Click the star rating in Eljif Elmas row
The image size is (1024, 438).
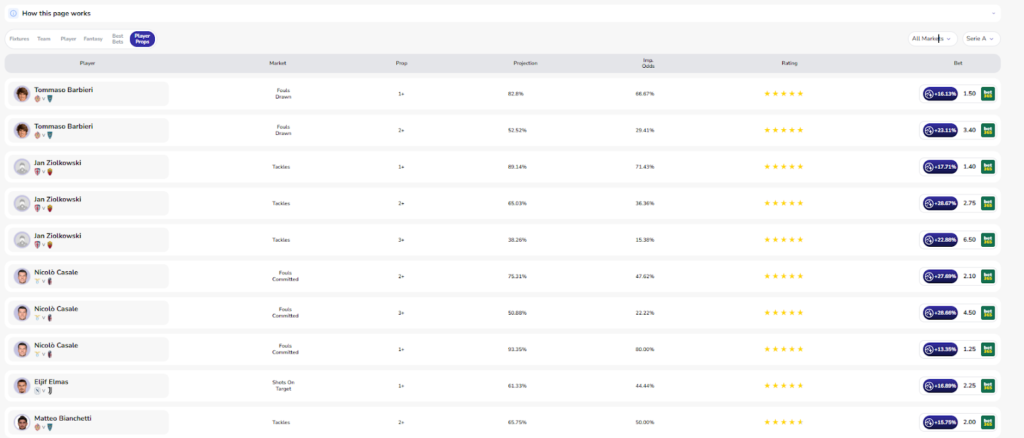coord(783,386)
